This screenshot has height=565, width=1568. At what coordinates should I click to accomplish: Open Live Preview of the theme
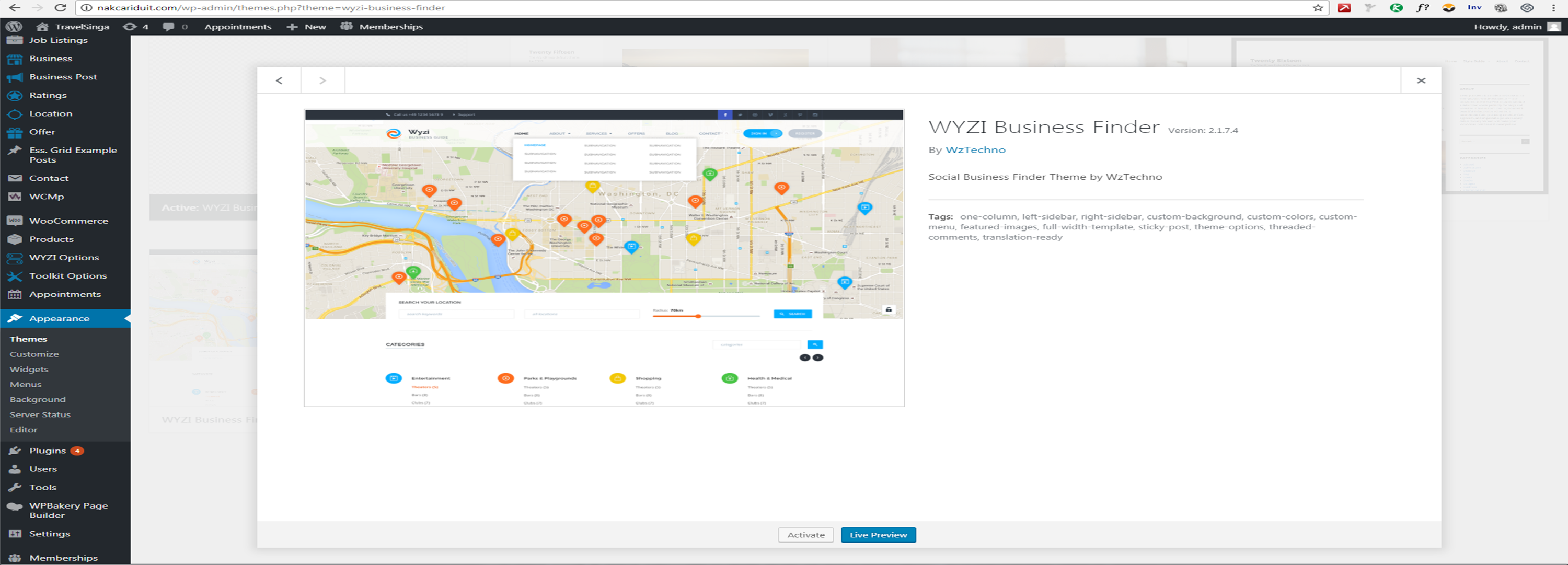pyautogui.click(x=878, y=534)
